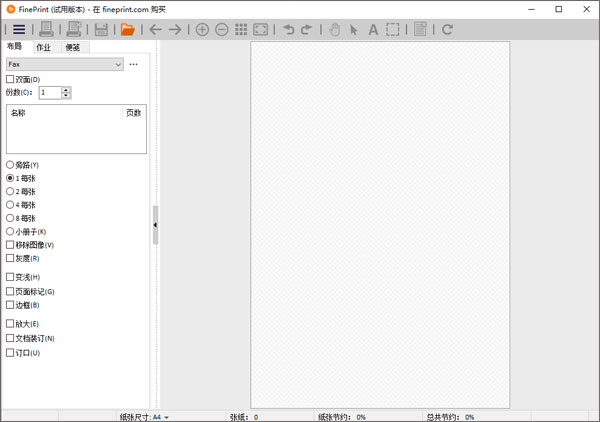Open the Fax printer dropdown

tap(64, 64)
